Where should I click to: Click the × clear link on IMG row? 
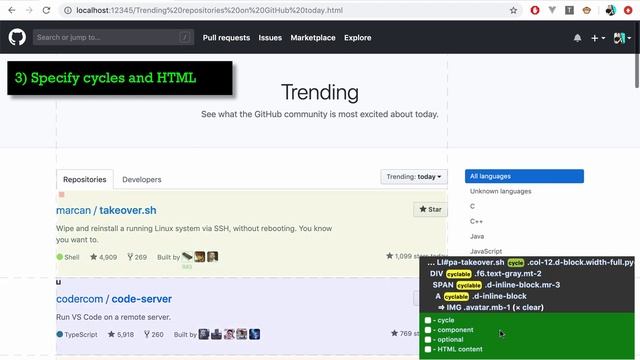pyautogui.click(x=529, y=307)
